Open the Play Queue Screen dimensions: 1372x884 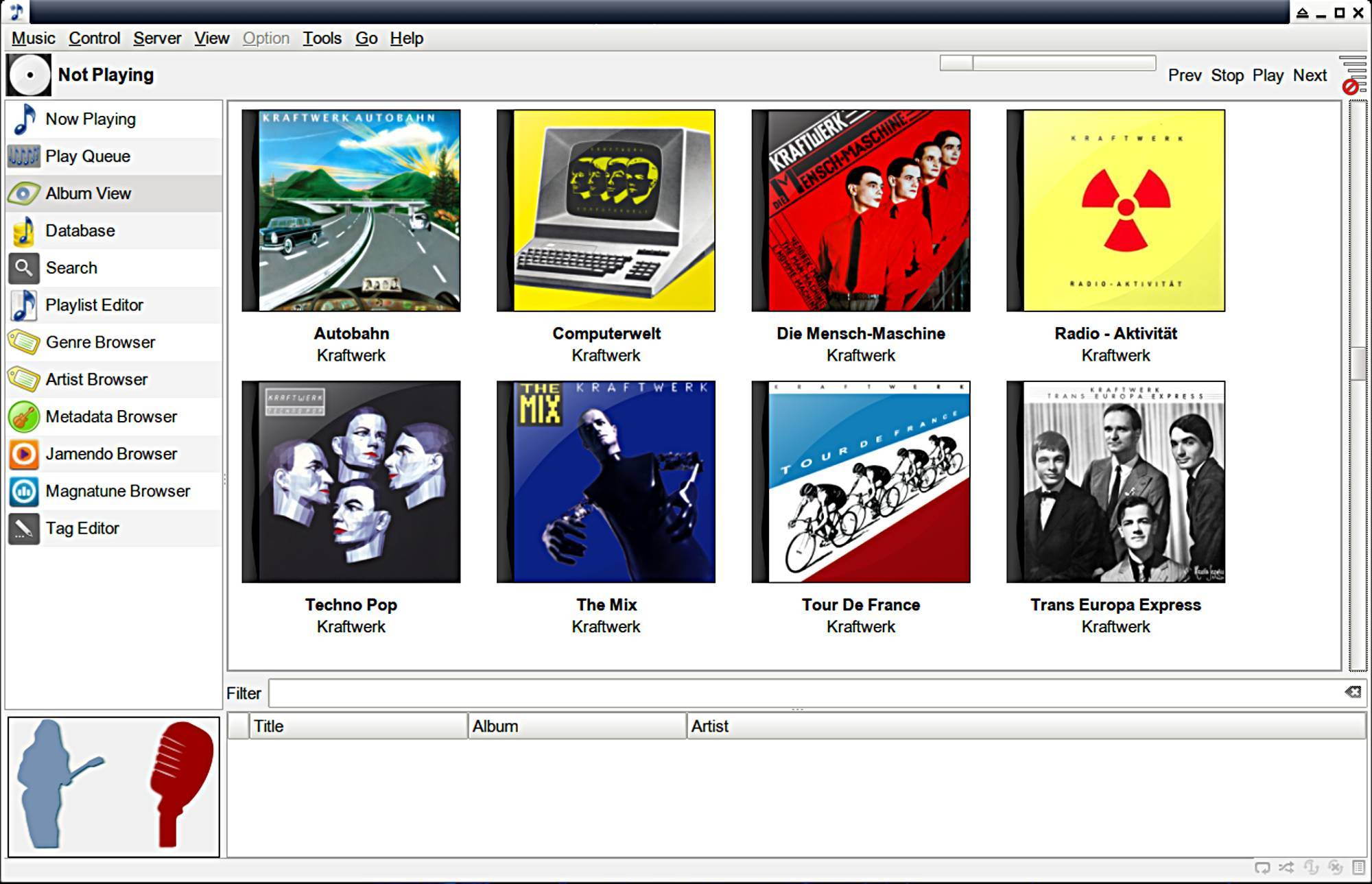pos(114,156)
